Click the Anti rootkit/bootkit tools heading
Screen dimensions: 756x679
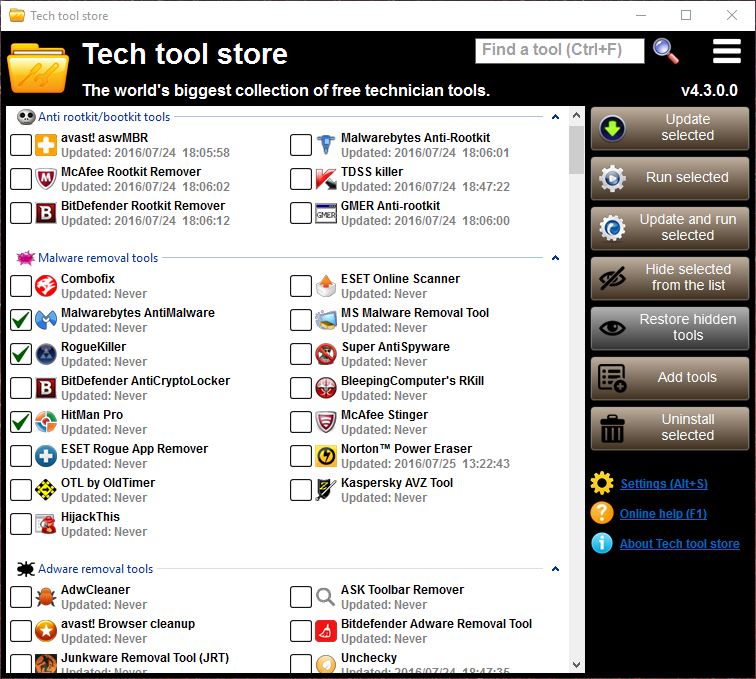click(104, 117)
